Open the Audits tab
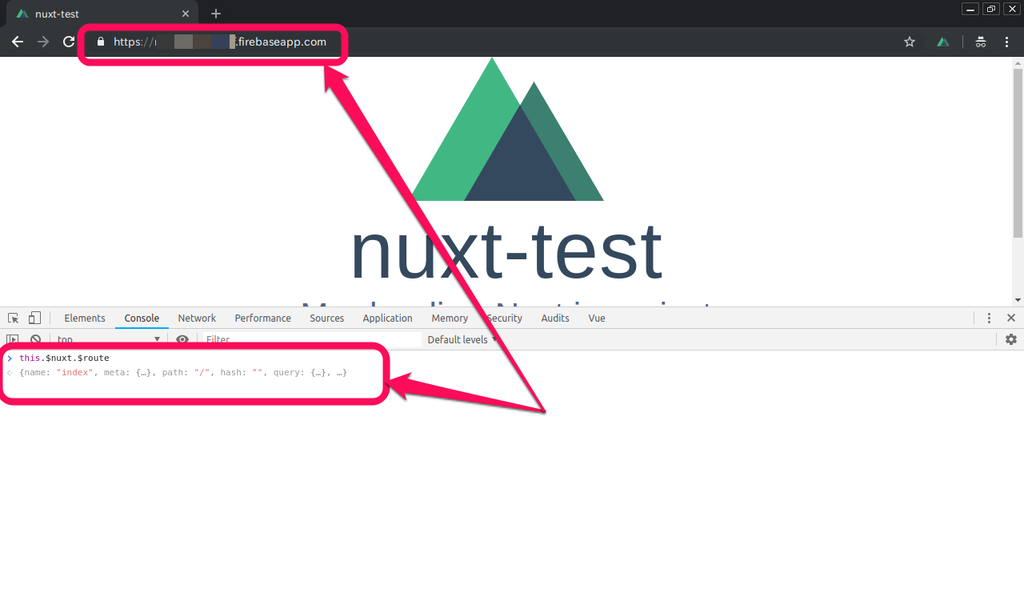The width and height of the screenshot is (1024, 605). (x=555, y=318)
